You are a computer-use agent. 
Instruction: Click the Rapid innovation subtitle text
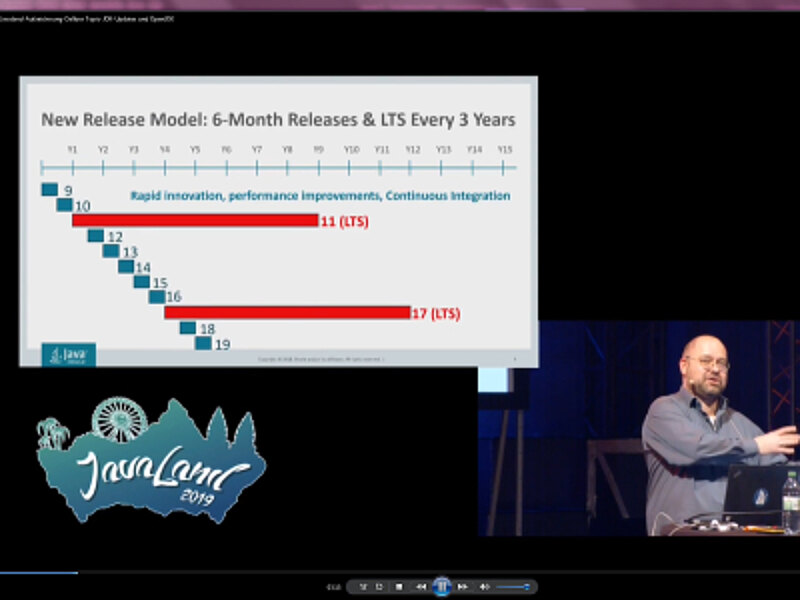pos(320,196)
